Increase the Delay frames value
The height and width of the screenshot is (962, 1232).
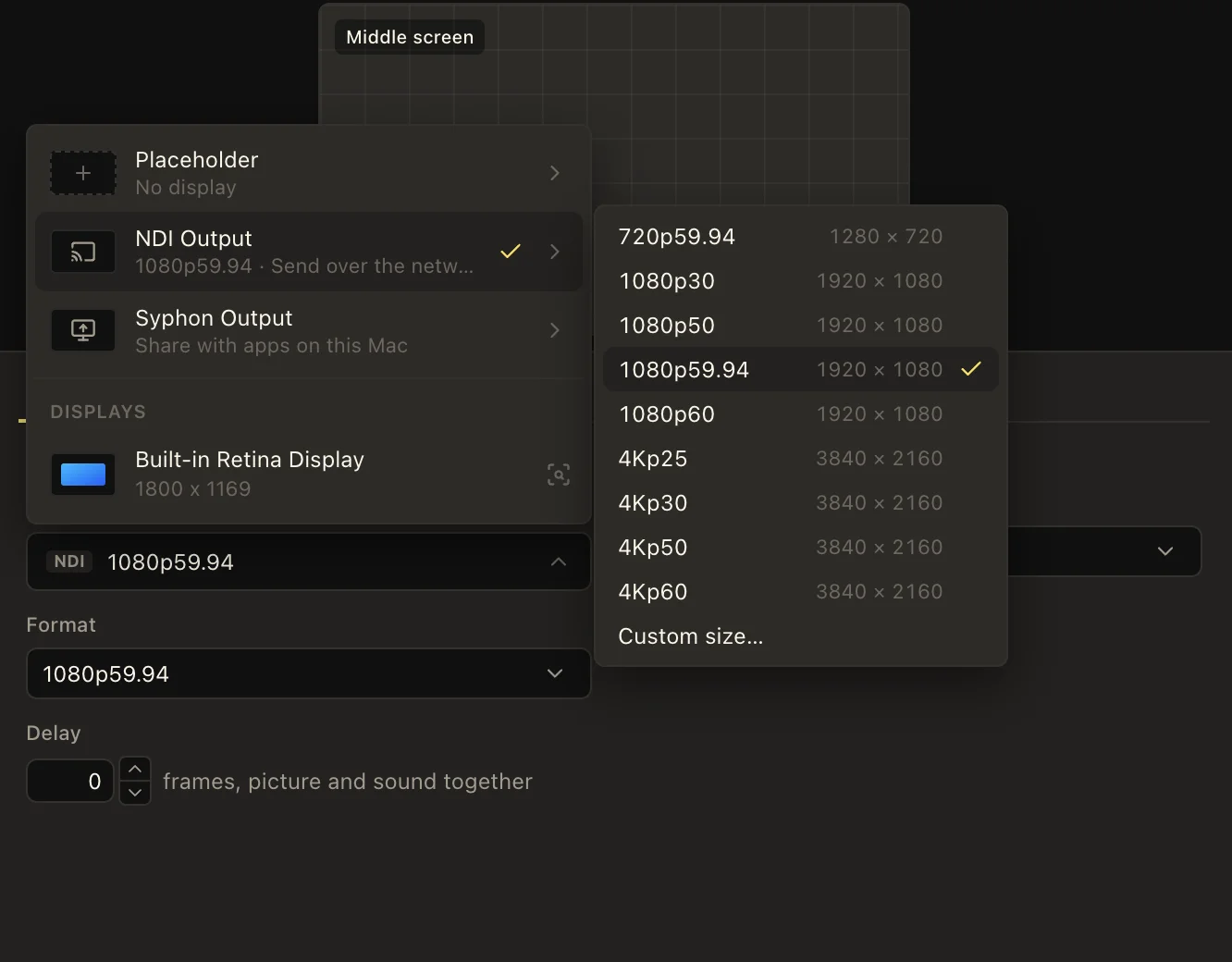pos(135,770)
